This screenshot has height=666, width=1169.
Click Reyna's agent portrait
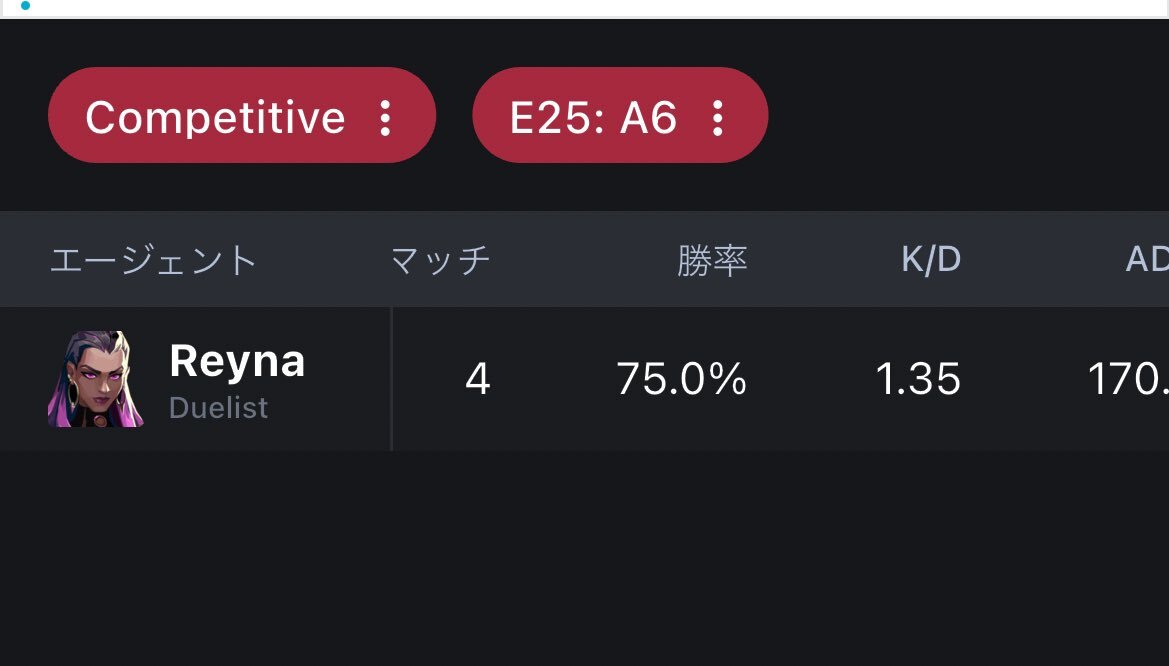tap(95, 379)
